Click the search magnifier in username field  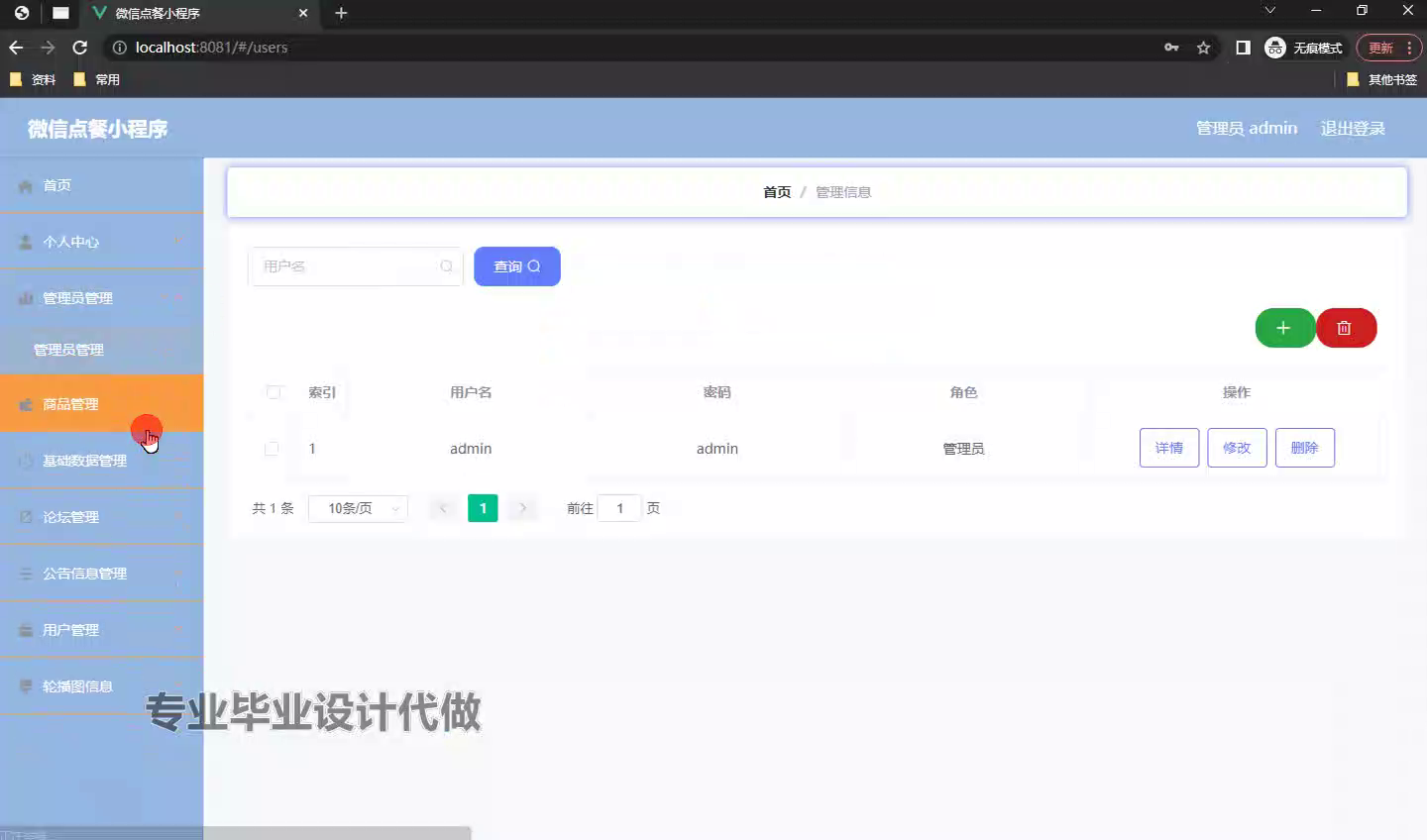click(x=446, y=266)
